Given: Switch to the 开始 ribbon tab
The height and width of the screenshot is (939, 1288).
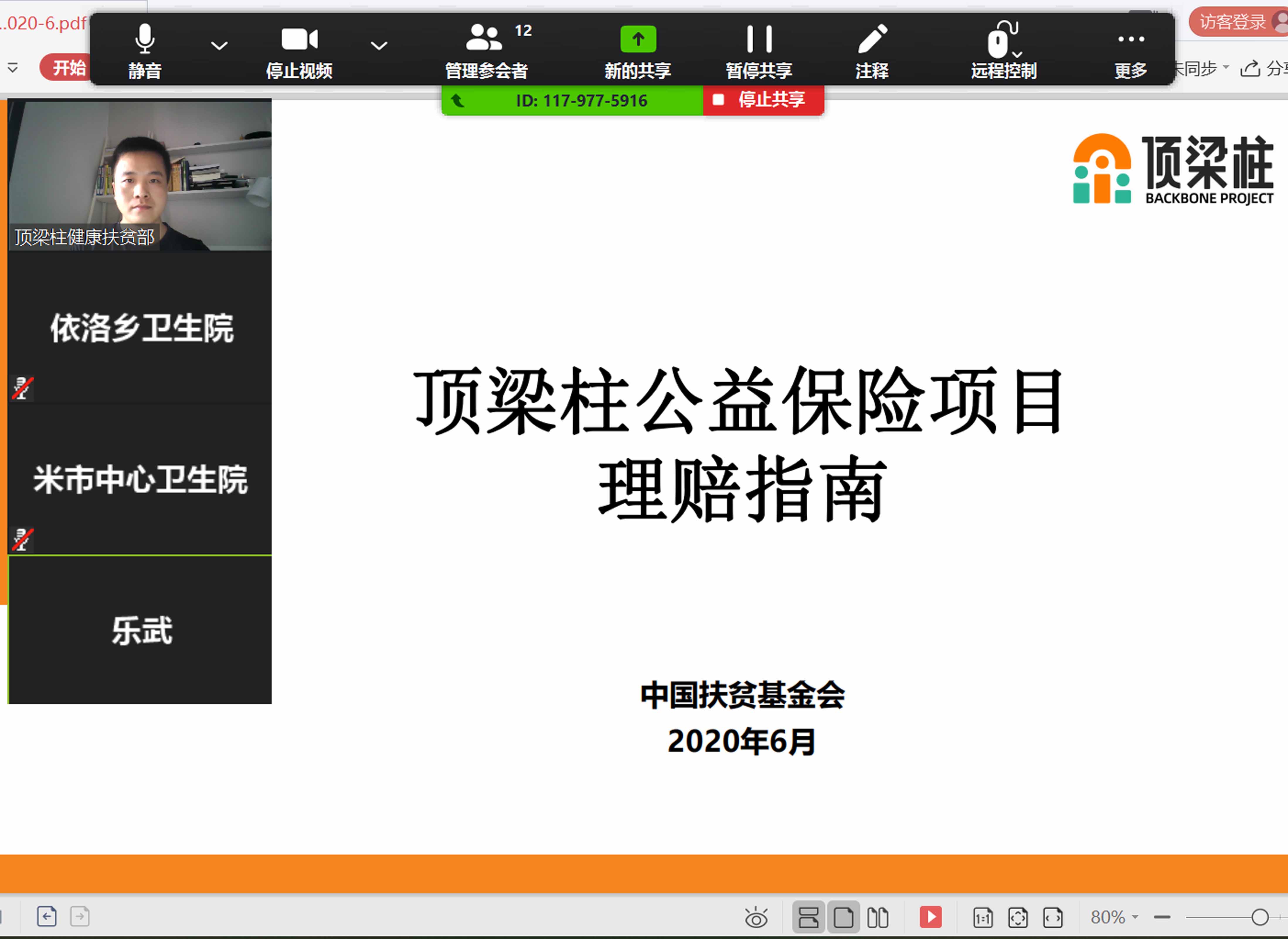Looking at the screenshot, I should click(65, 68).
